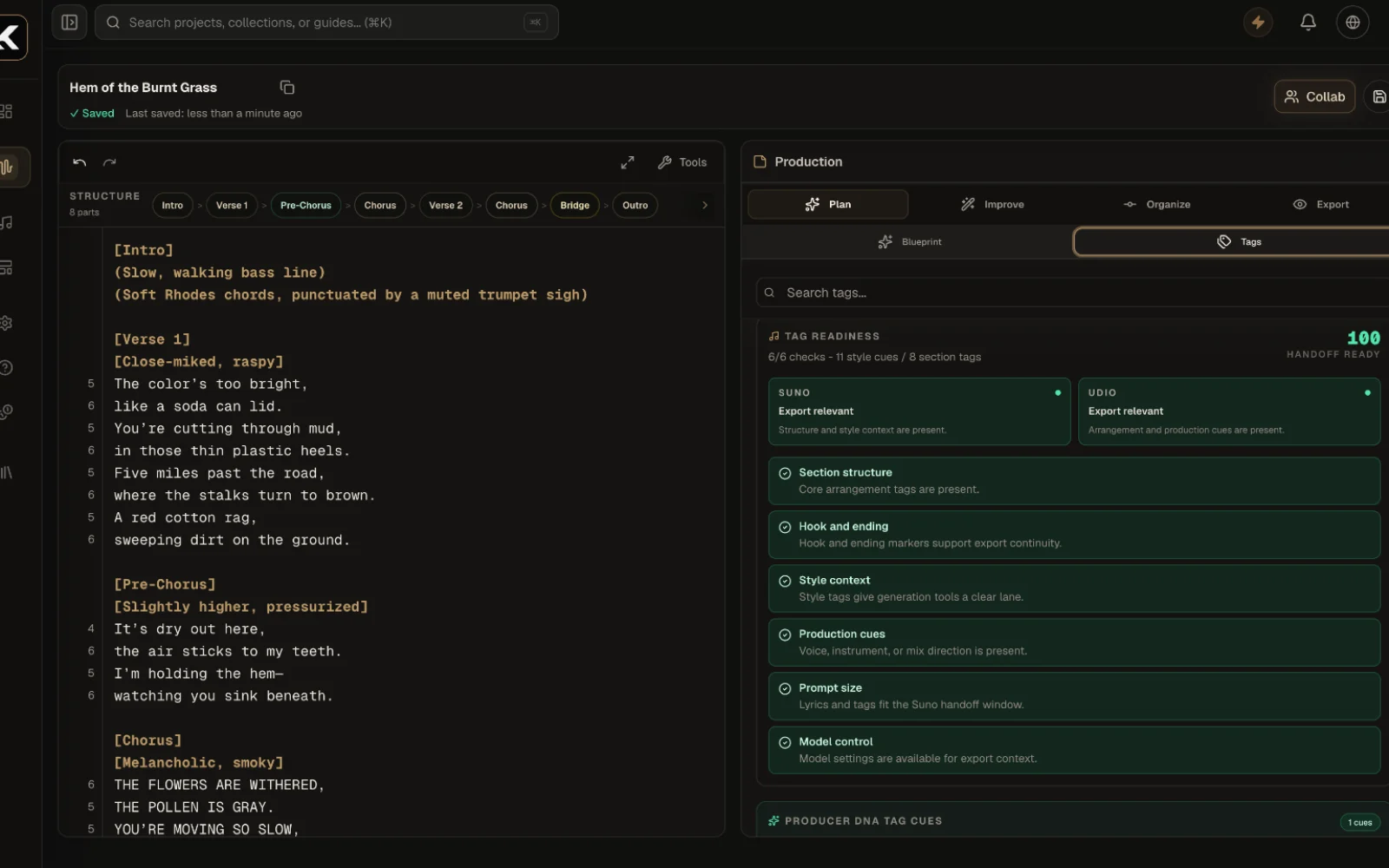The width and height of the screenshot is (1389, 868).
Task: Open the library sidebar icon
Action: [x=6, y=472]
